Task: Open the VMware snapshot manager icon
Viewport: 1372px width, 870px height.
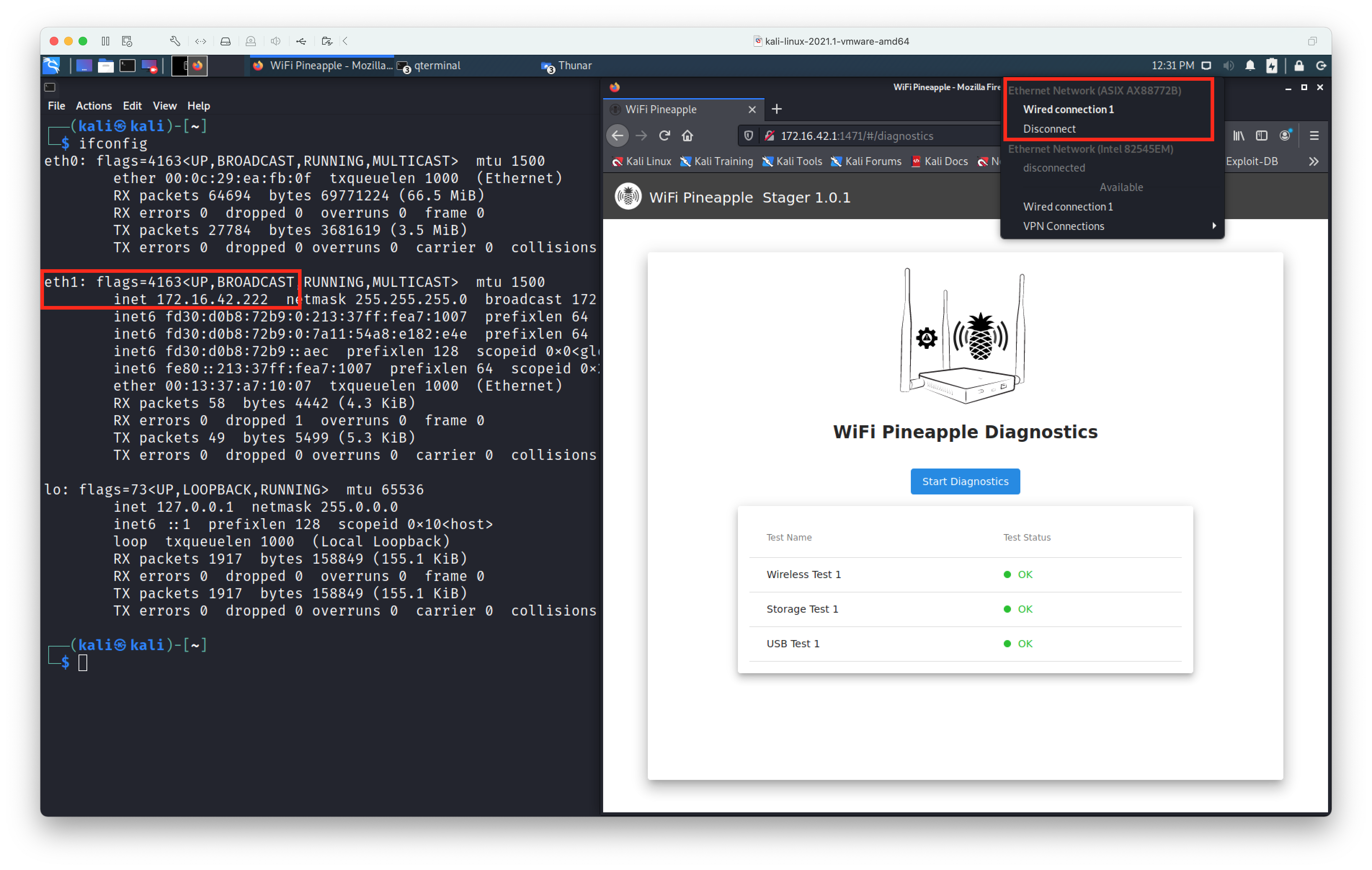Action: pos(127,41)
